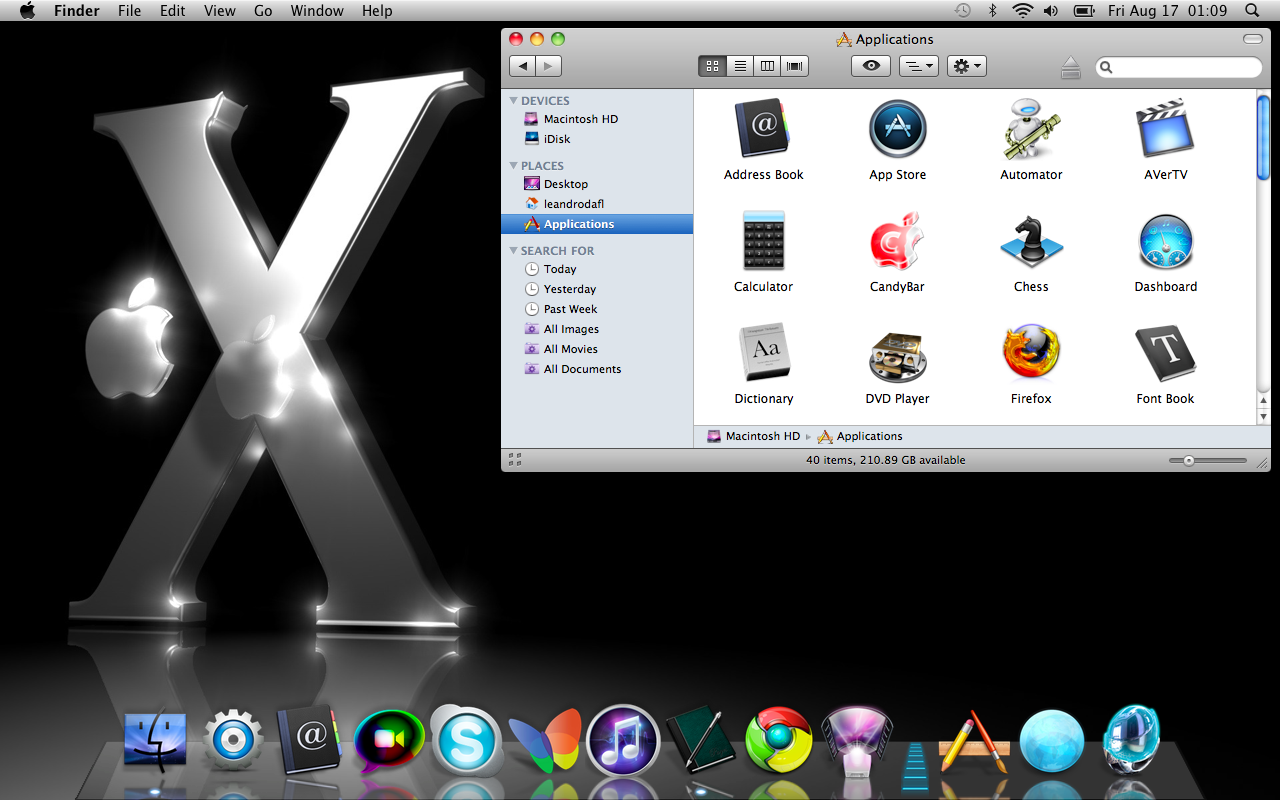Open the Applications folder in the Dock
This screenshot has width=1280, height=800.
(972, 742)
